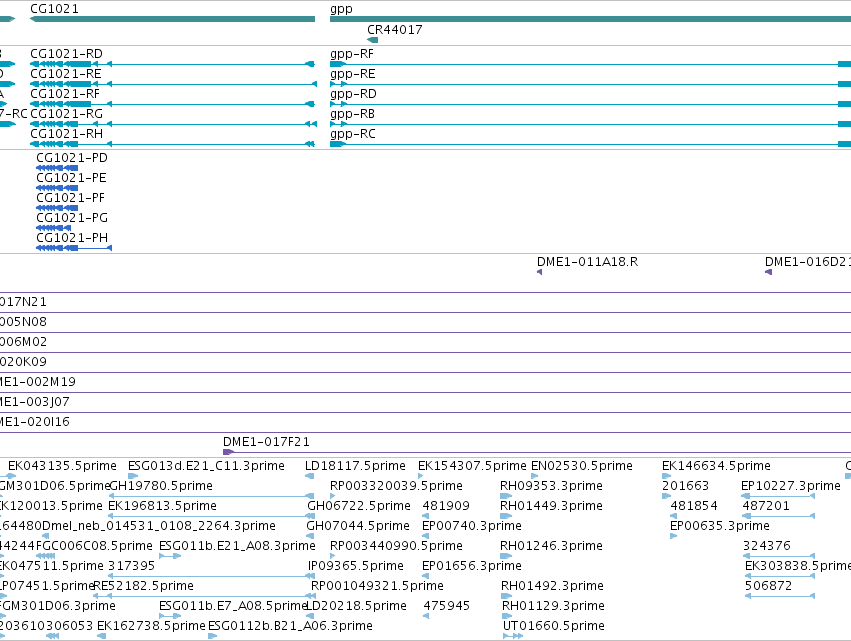851x641 pixels.
Task: Select the feature labeled 324376
Action: pyautogui.click(x=766, y=546)
